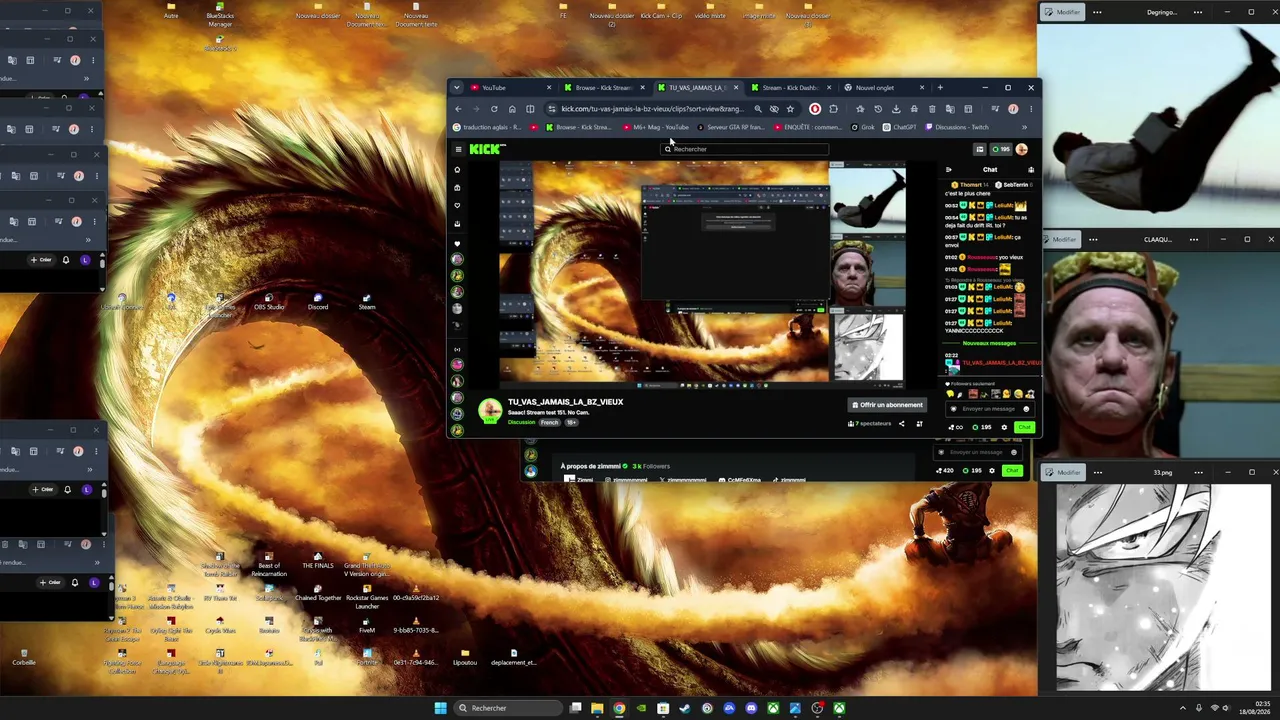Image resolution: width=1280 pixels, height=720 pixels.
Task: Open the ChatGPT bookmark
Action: pyautogui.click(x=899, y=127)
